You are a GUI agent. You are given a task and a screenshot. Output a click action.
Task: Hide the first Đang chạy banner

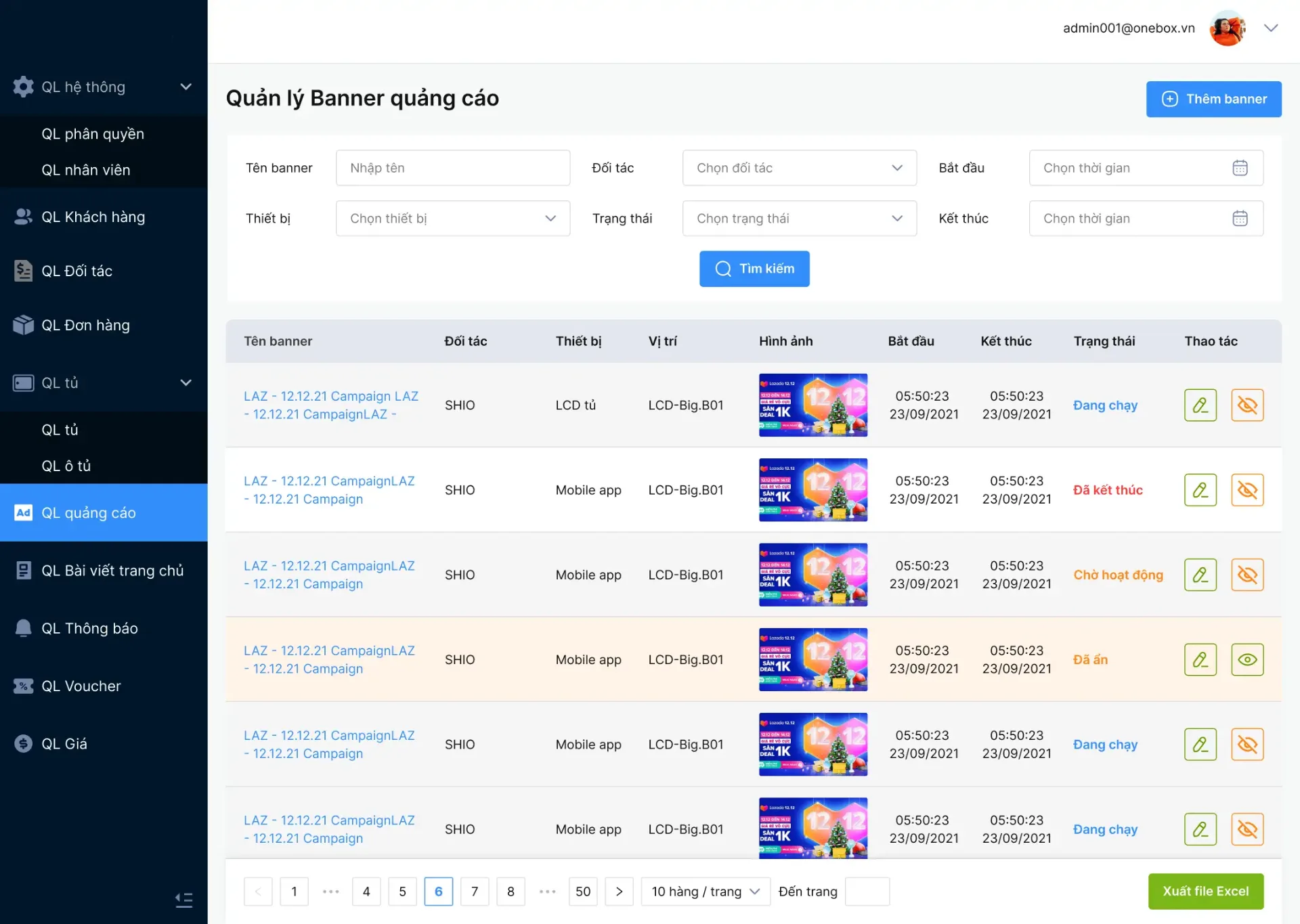click(1247, 405)
